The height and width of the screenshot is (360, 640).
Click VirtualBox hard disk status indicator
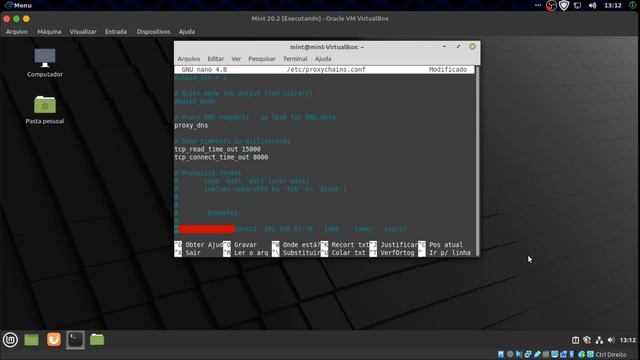click(x=501, y=354)
